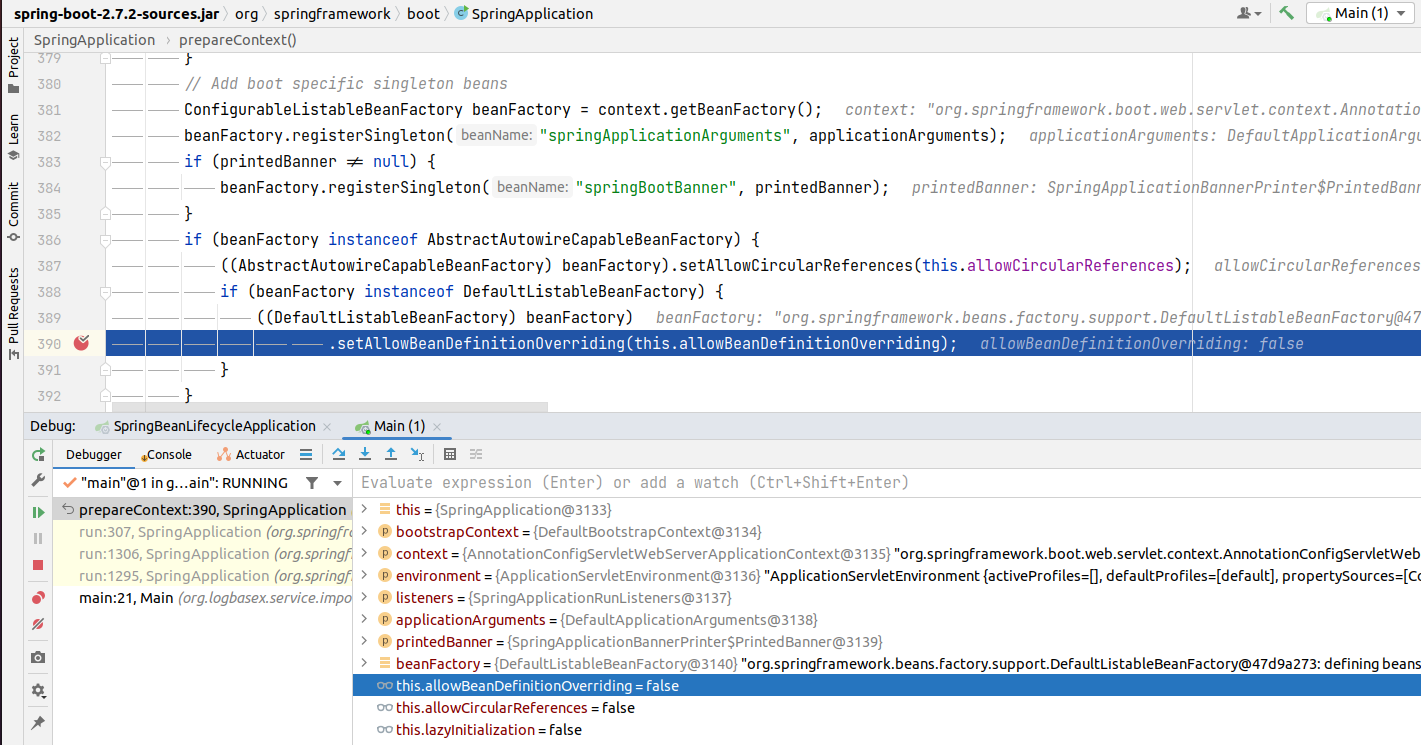This screenshot has height=745, width=1421.
Task: Resume the program with the green play icon
Action: pyautogui.click(x=38, y=512)
